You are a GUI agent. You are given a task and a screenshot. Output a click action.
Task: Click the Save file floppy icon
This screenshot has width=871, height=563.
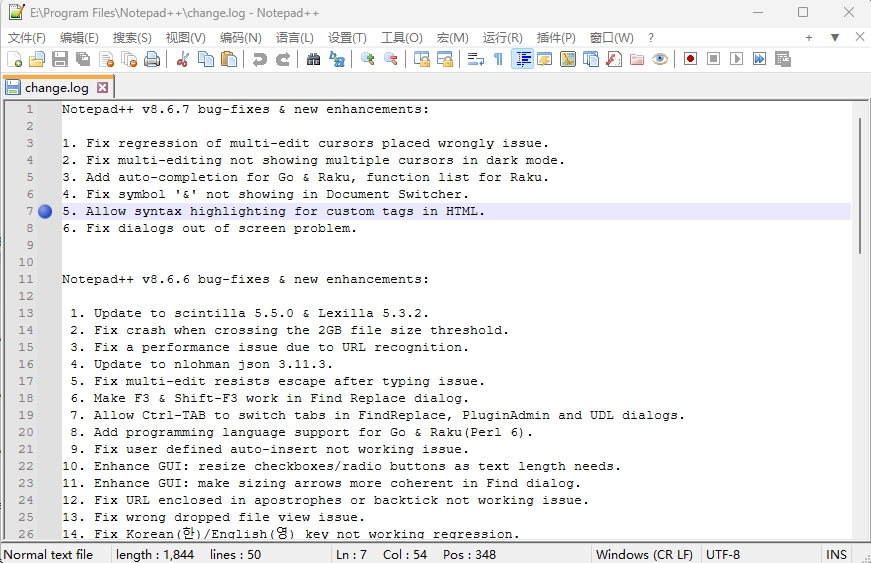coord(60,60)
